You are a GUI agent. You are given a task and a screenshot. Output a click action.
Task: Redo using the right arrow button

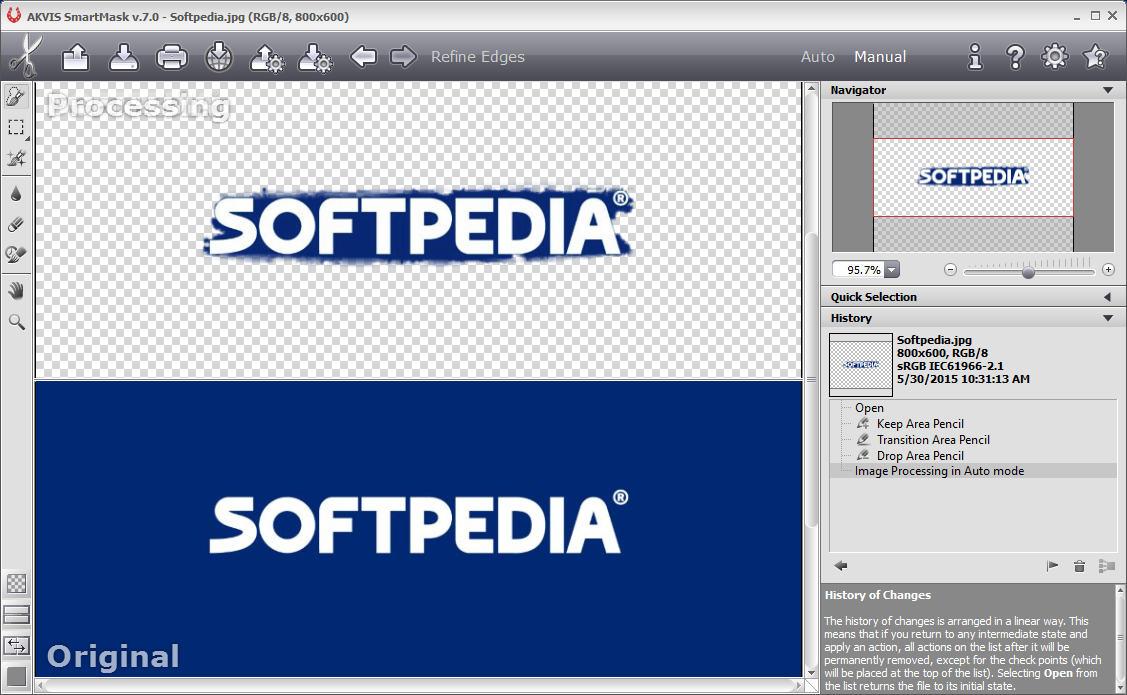pyautogui.click(x=403, y=56)
